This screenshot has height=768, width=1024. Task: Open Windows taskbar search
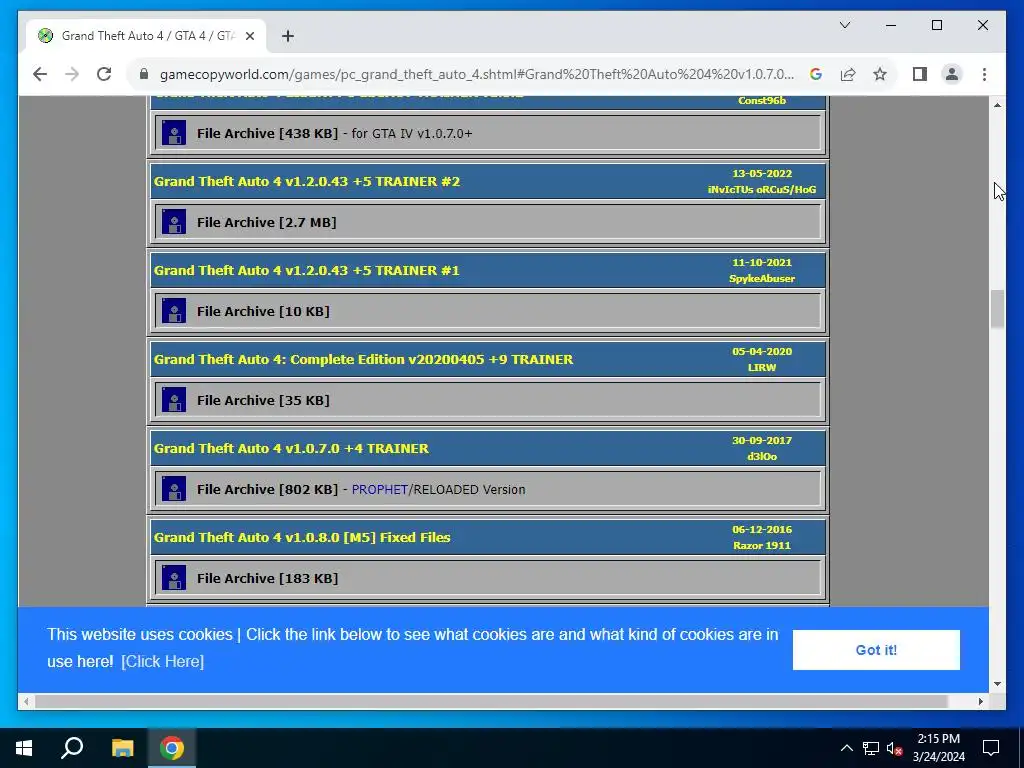(72, 748)
